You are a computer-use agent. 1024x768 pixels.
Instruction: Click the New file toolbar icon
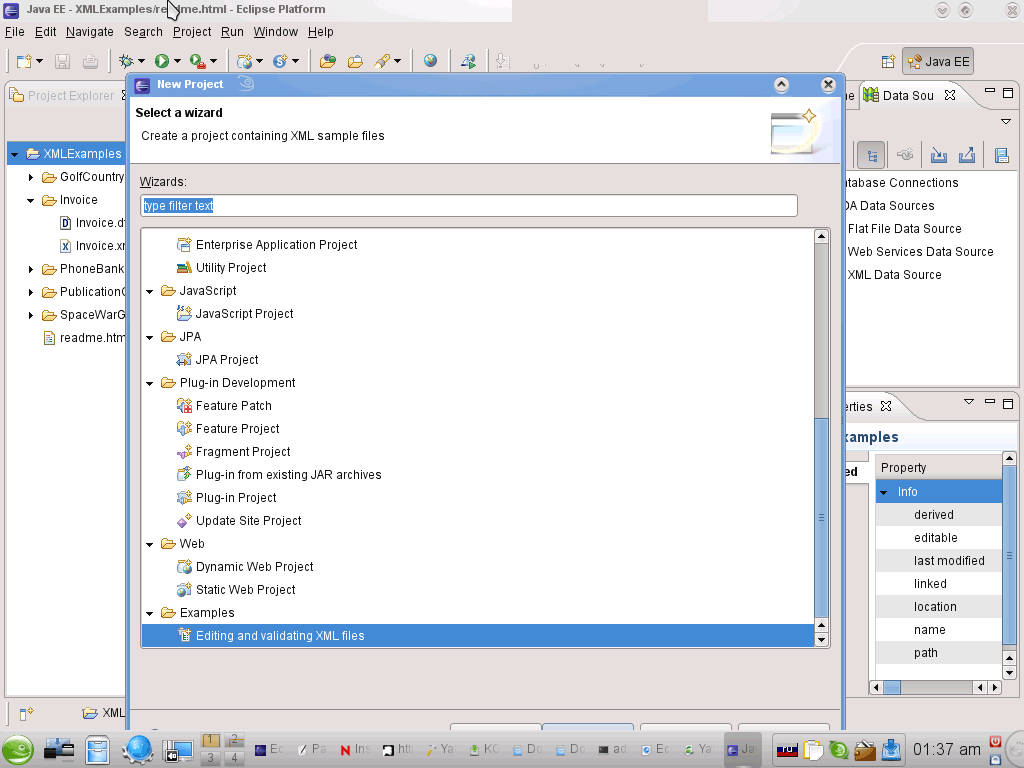pos(24,61)
